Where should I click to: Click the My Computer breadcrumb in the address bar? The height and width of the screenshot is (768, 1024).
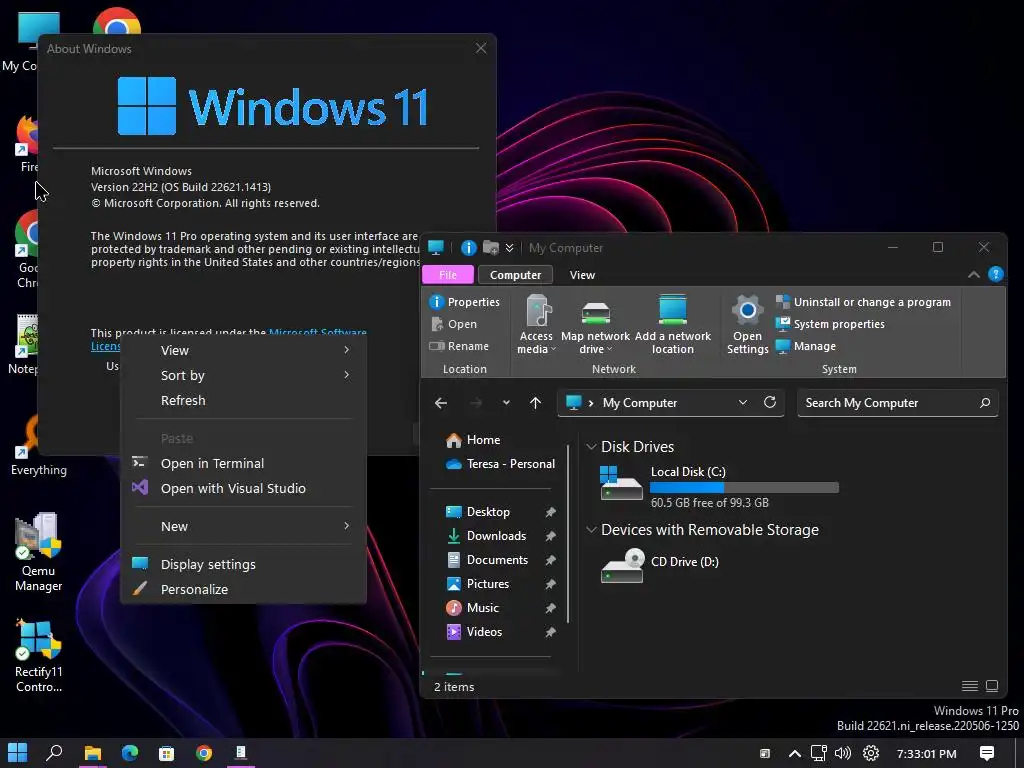639,403
